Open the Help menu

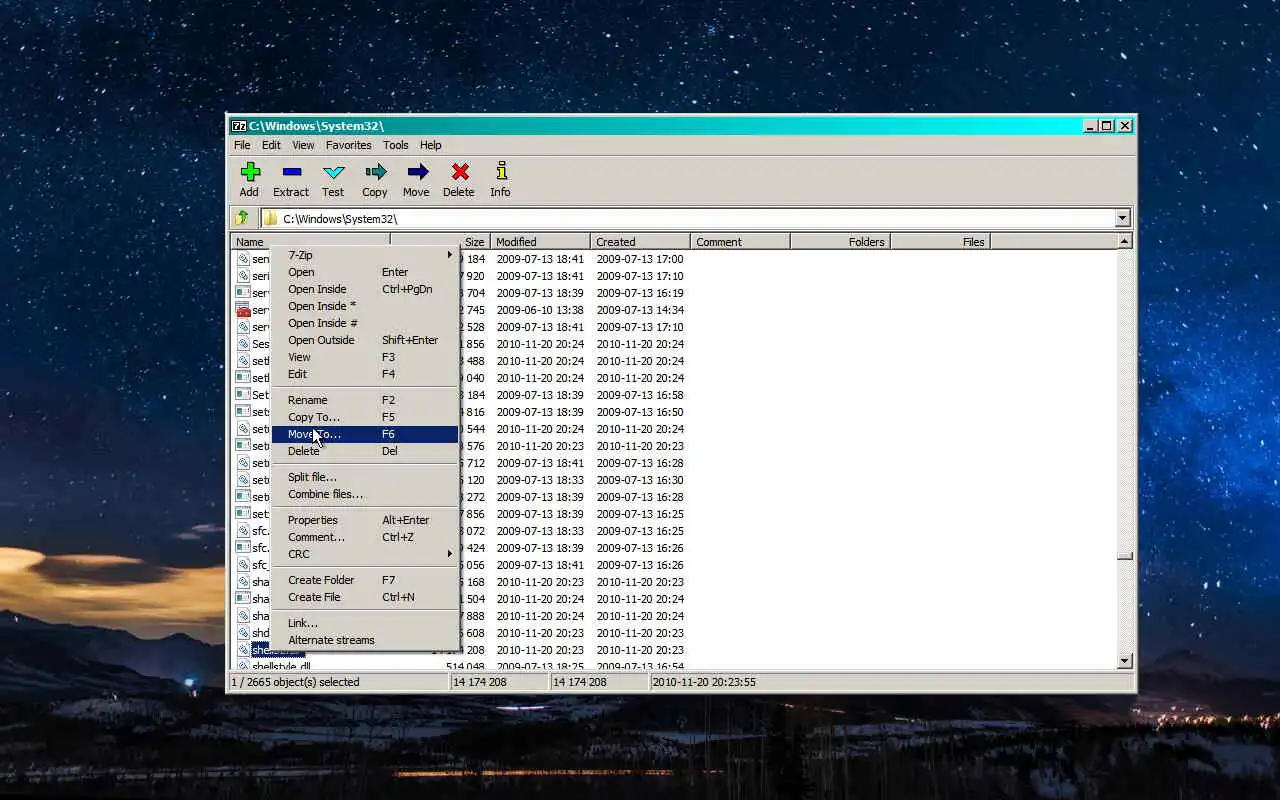coord(430,145)
